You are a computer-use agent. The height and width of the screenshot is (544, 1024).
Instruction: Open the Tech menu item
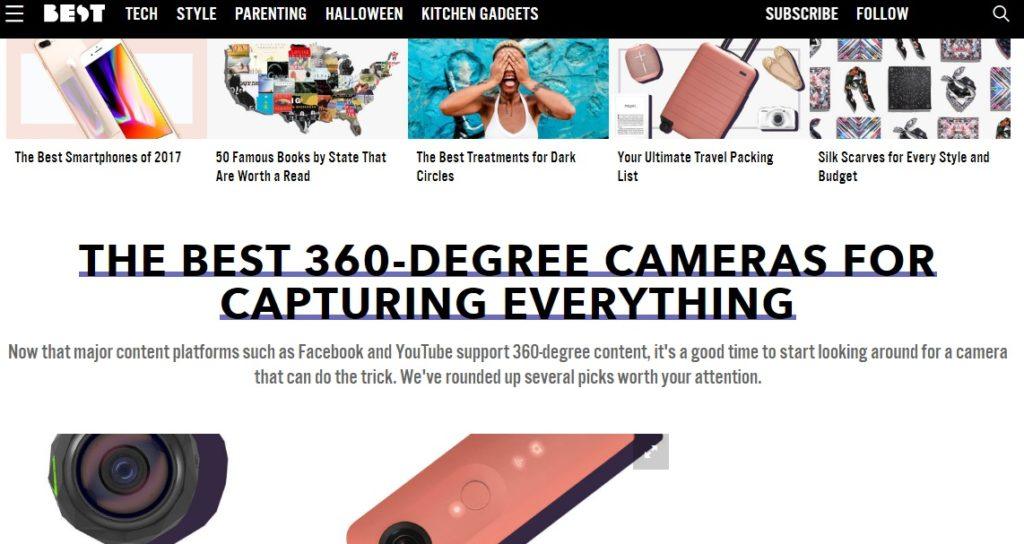tap(141, 14)
